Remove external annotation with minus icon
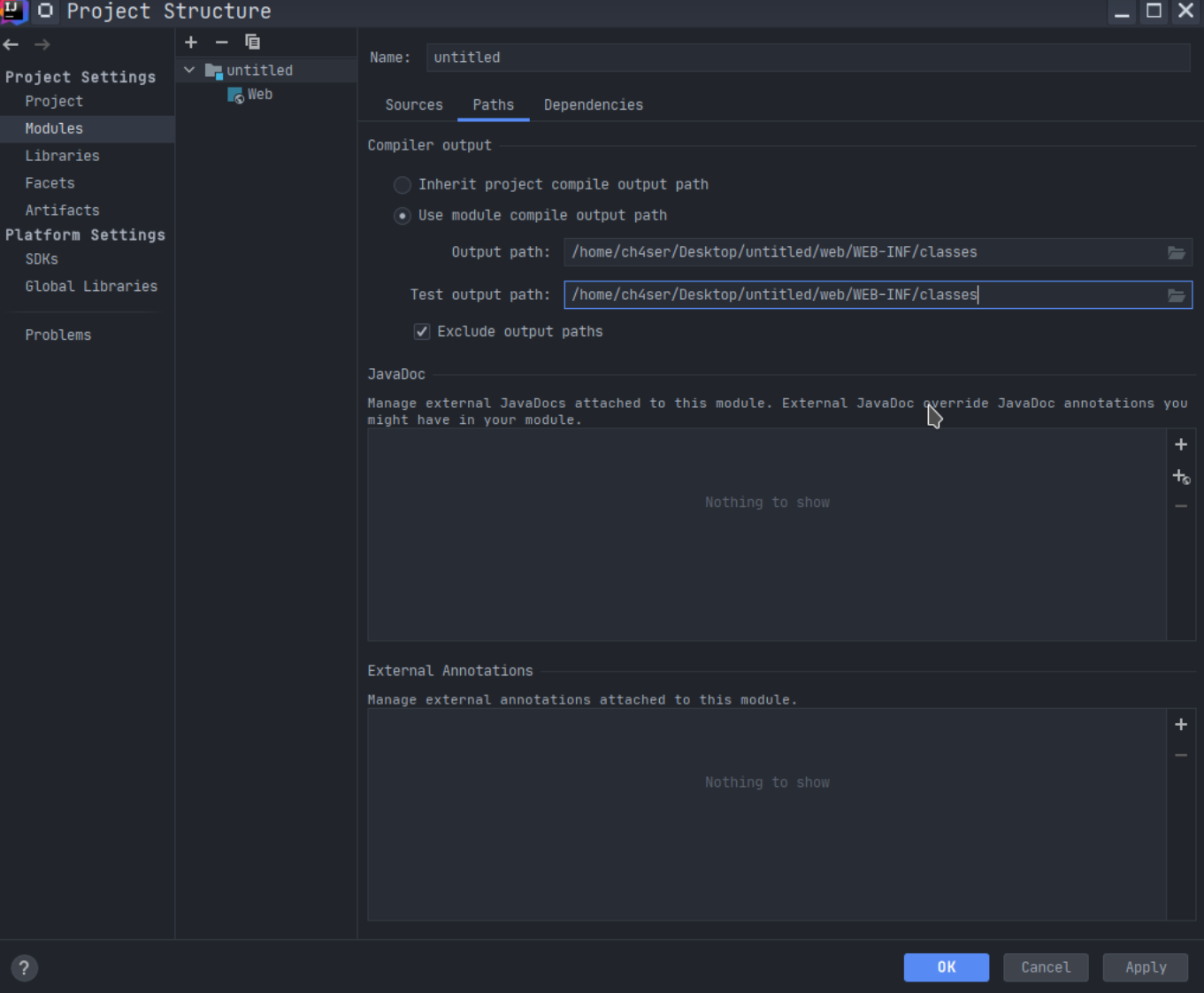Screen dimensions: 1204x993 coord(1181,755)
